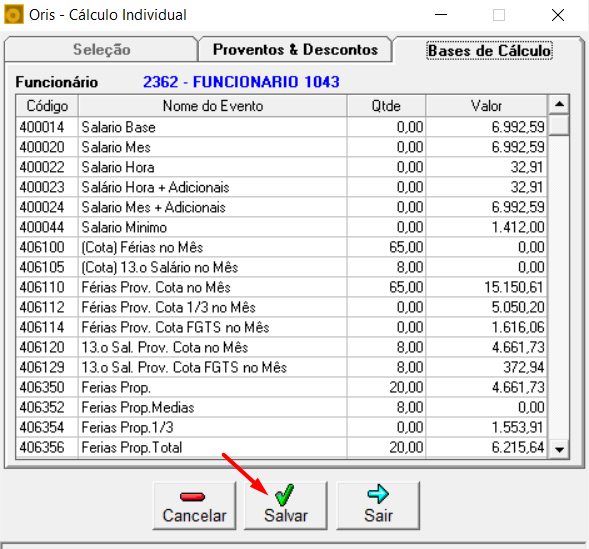Viewport: 589px width, 549px height.
Task: Click code cell 400044
Action: pos(47,227)
